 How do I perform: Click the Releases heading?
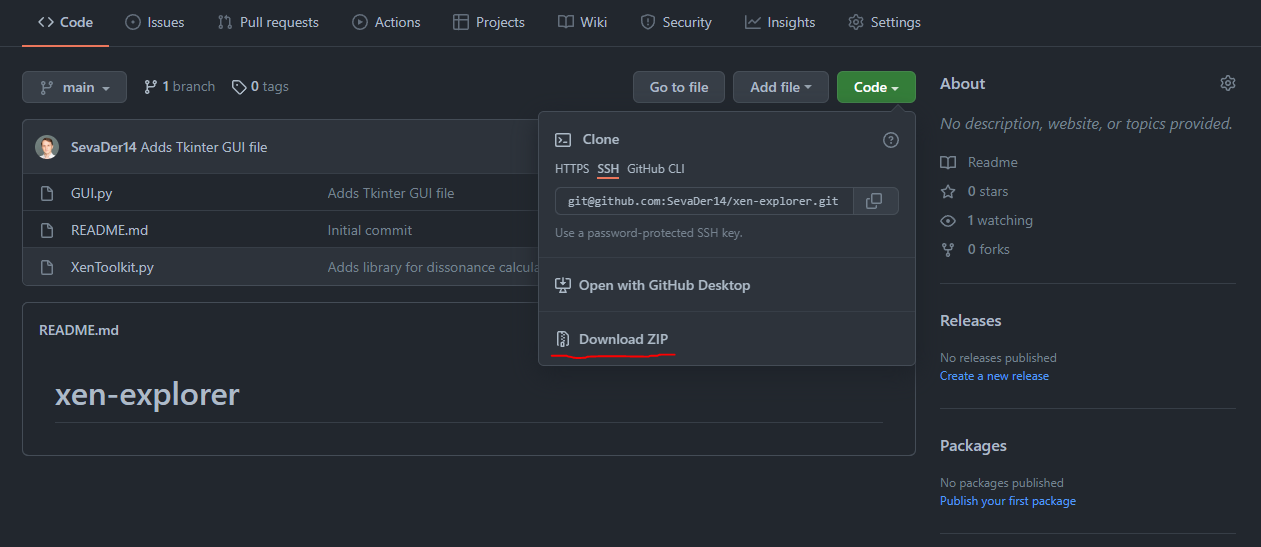tap(970, 321)
